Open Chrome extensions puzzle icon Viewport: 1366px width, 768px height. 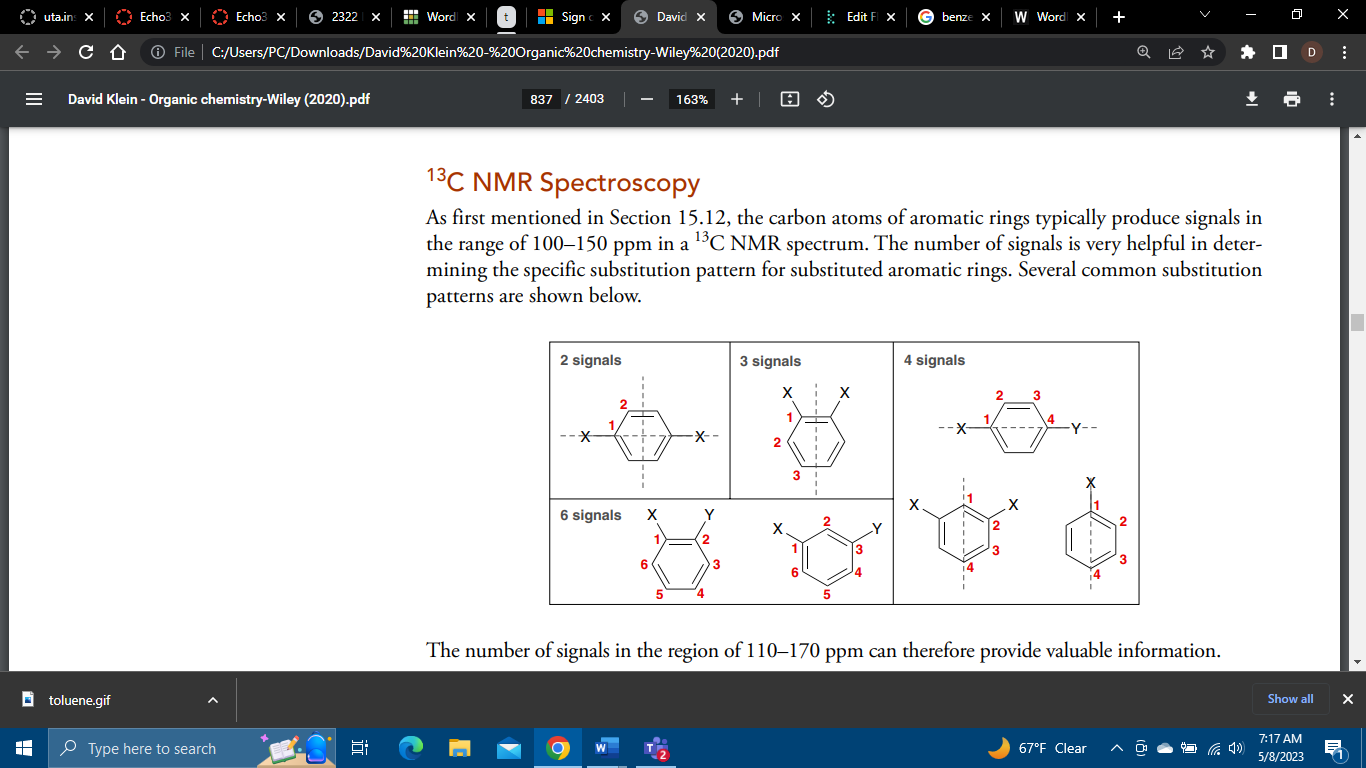pyautogui.click(x=1247, y=52)
